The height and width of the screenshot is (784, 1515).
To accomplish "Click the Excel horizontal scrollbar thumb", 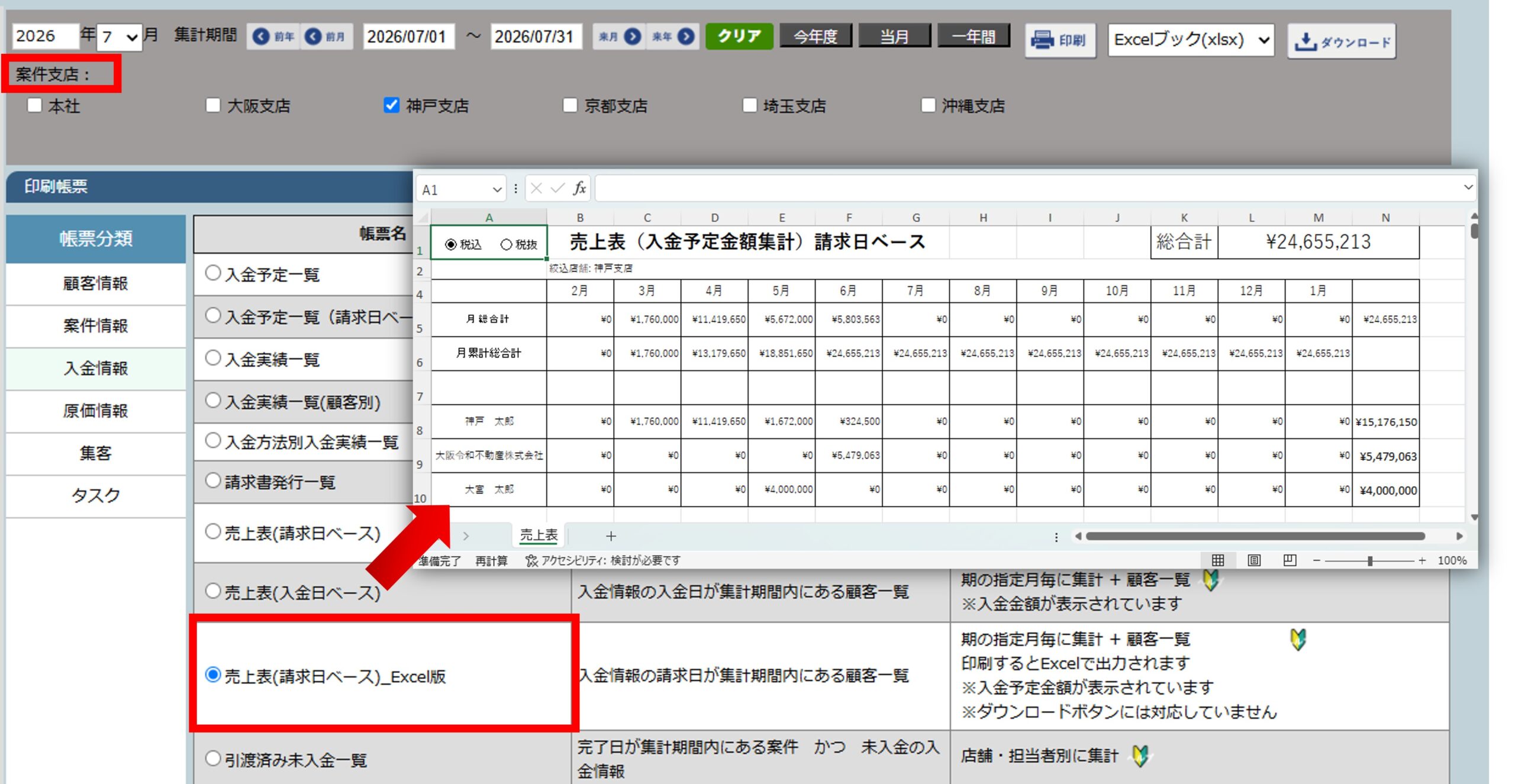I will tap(1255, 536).
